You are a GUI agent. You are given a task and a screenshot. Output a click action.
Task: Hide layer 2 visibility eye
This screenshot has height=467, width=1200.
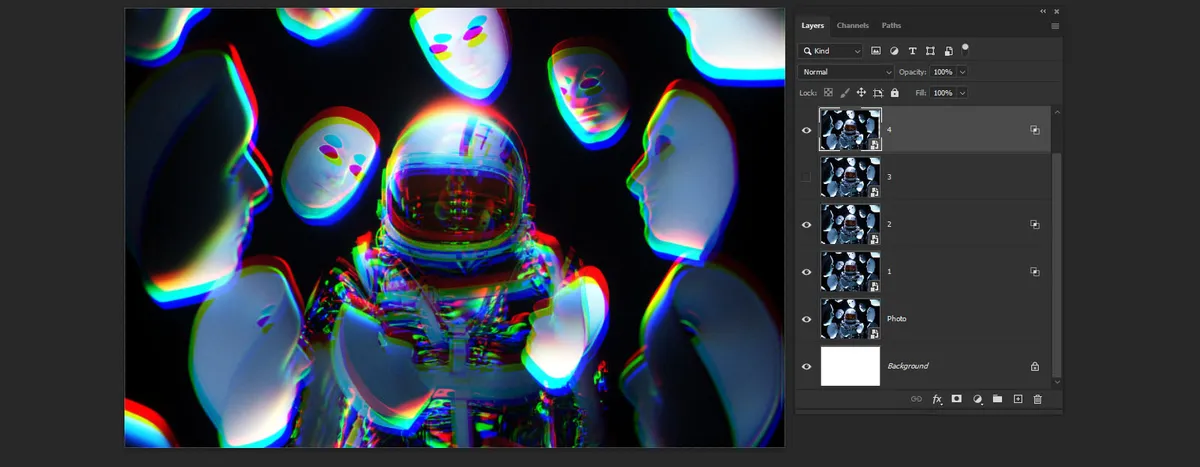[x=807, y=225]
